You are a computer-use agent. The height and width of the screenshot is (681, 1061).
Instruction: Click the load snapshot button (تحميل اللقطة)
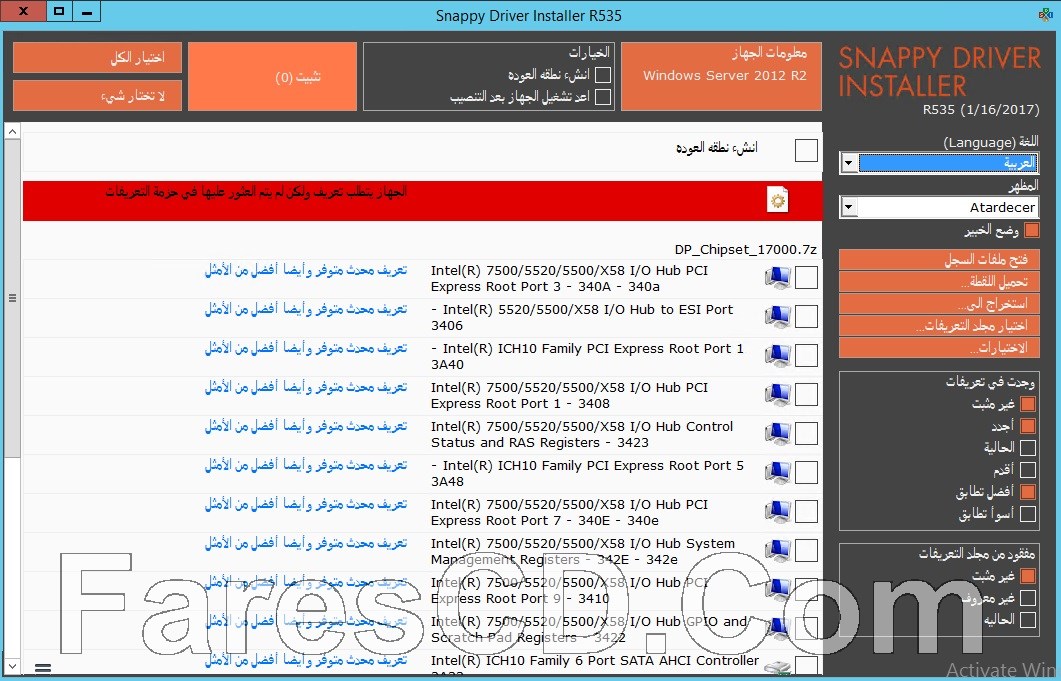(939, 282)
